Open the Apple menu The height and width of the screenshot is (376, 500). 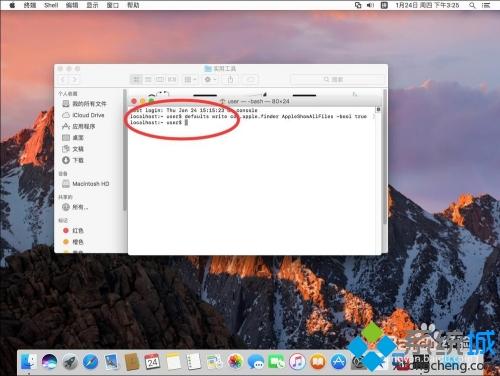click(12, 5)
